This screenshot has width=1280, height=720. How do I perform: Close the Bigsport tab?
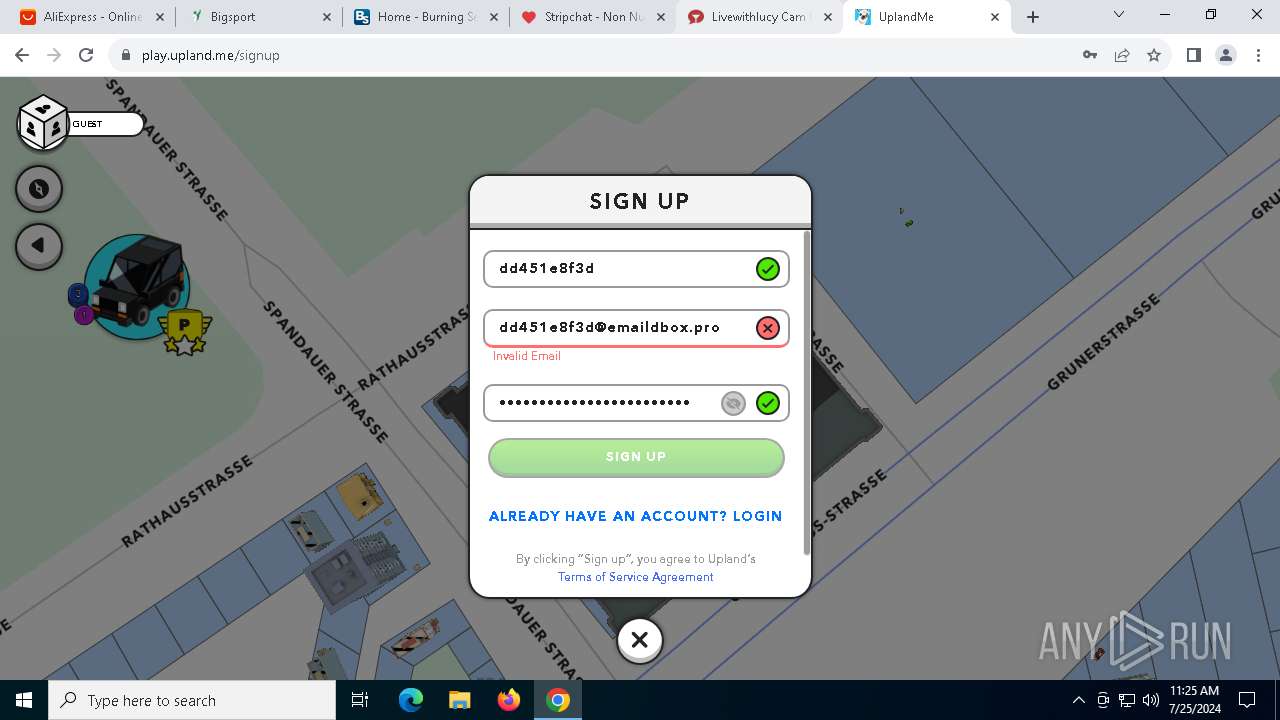click(326, 17)
